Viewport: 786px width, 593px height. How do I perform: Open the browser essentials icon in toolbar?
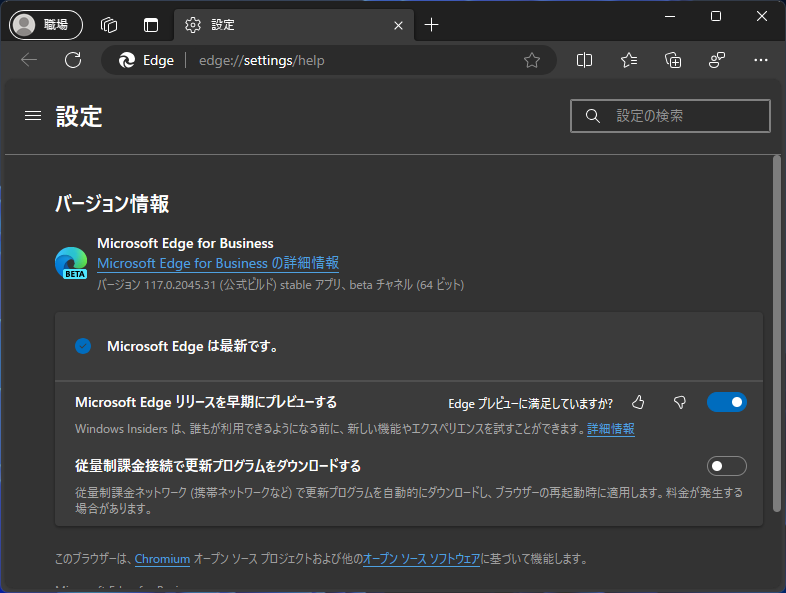pos(717,60)
